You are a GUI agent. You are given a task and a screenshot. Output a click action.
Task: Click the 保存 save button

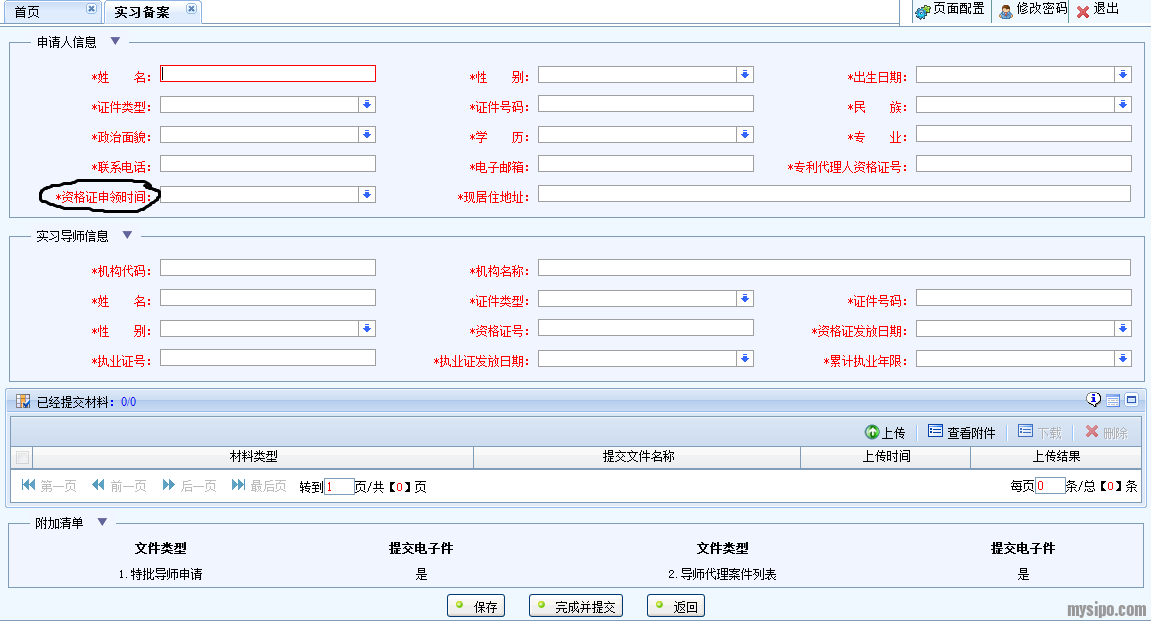[476, 607]
